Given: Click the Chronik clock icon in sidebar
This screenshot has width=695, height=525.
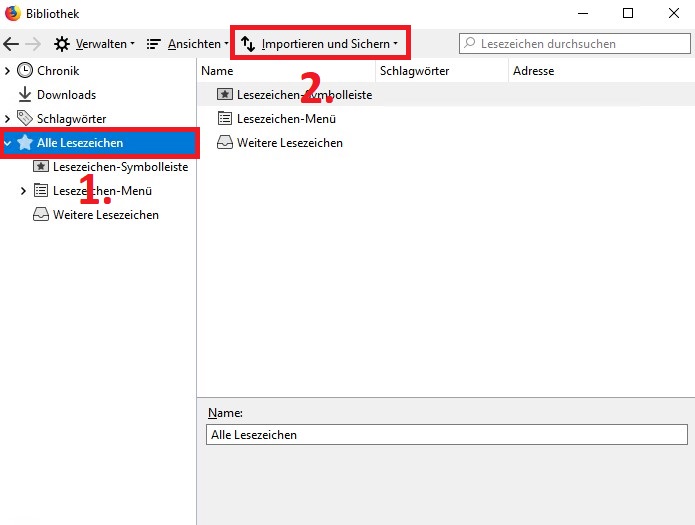Looking at the screenshot, I should (25, 71).
